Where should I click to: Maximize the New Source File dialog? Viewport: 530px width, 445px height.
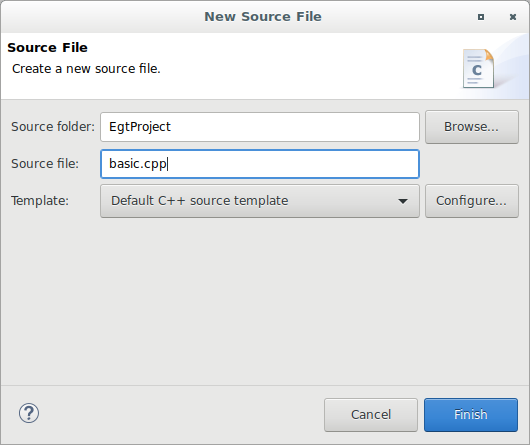coord(481,17)
